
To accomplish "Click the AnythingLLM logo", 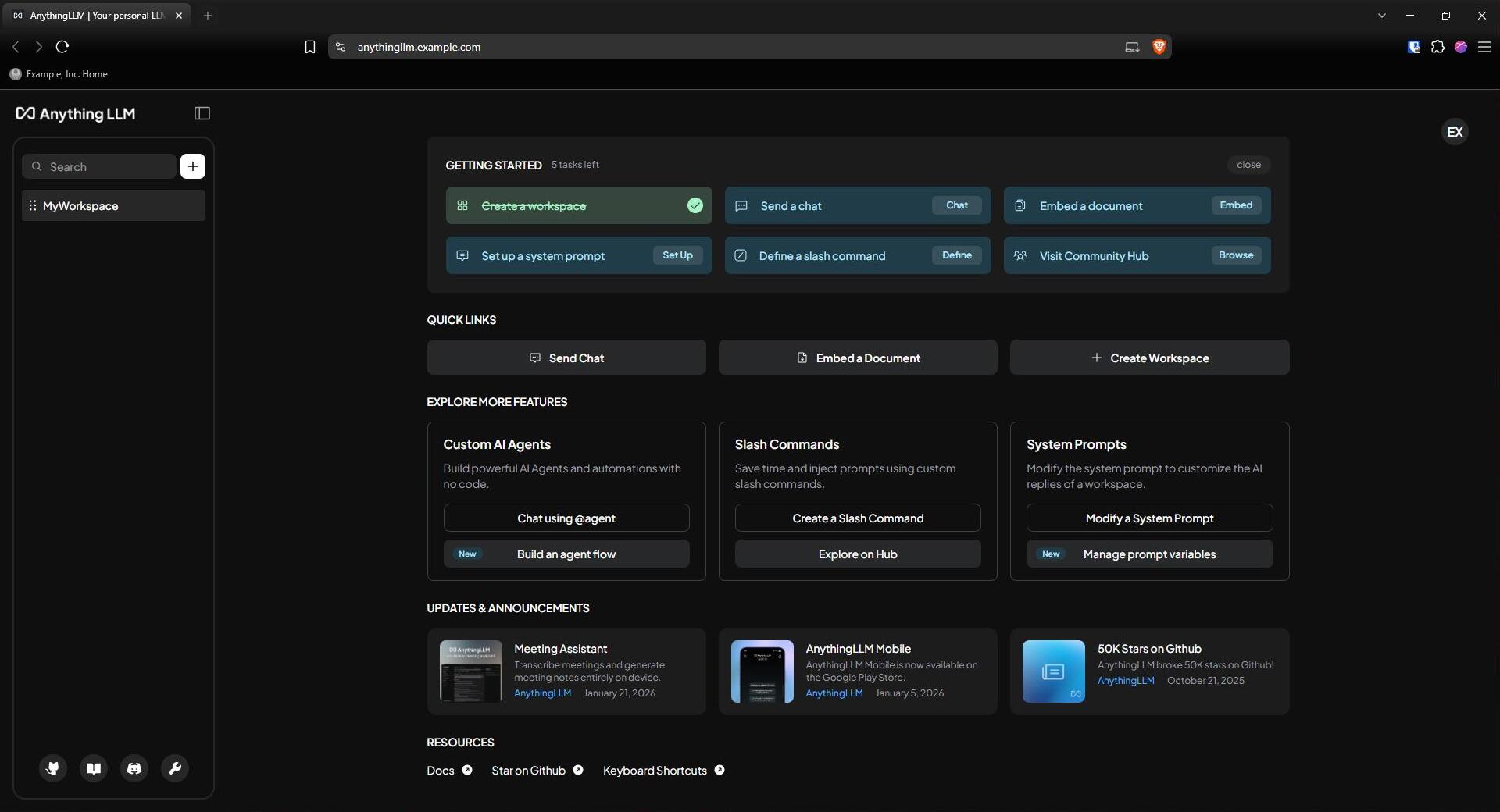I will (76, 114).
